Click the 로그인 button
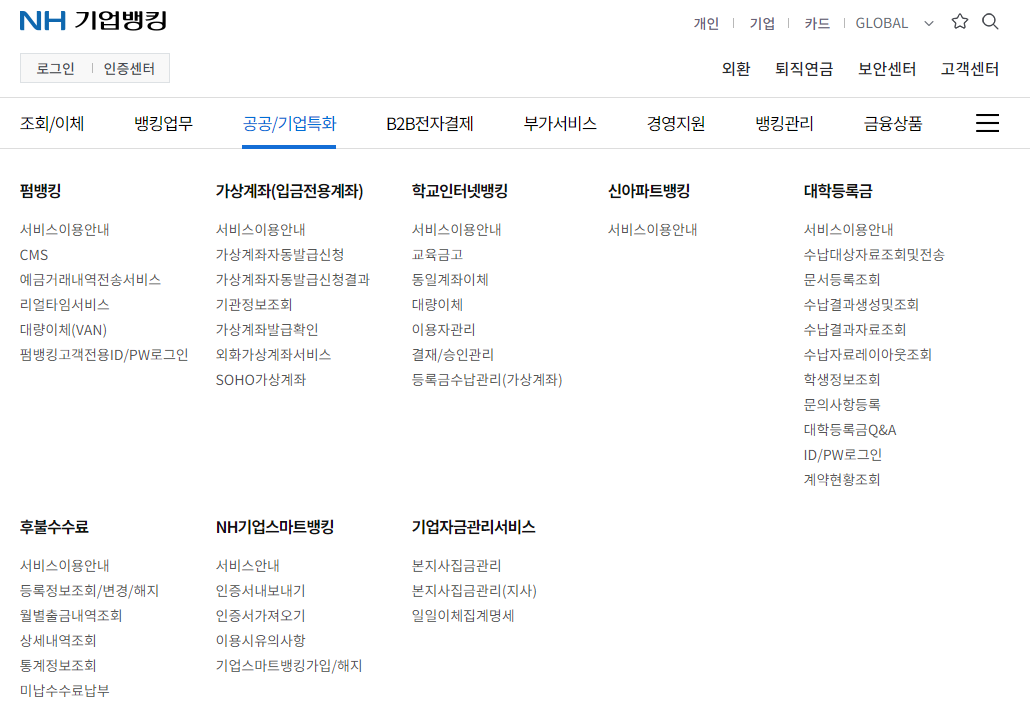This screenshot has width=1030, height=719. point(55,68)
